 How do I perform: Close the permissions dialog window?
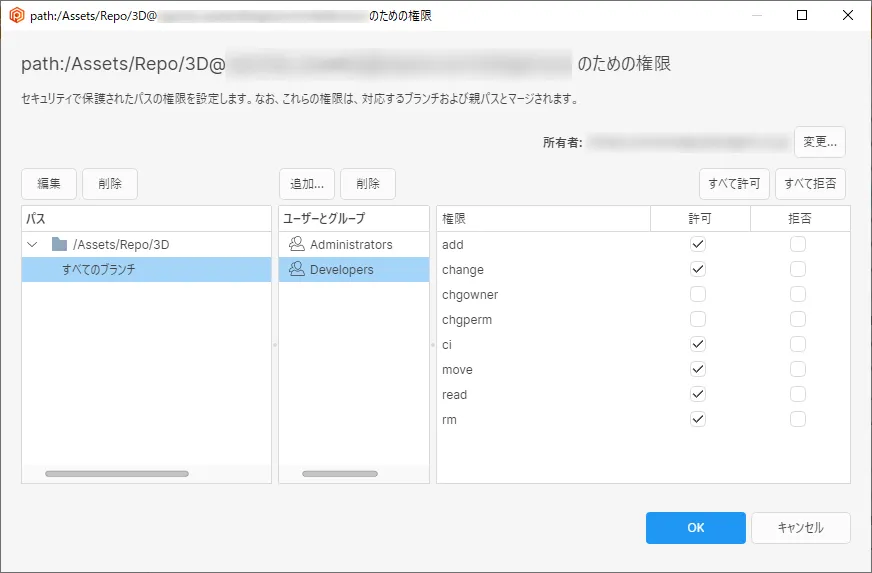(x=848, y=15)
